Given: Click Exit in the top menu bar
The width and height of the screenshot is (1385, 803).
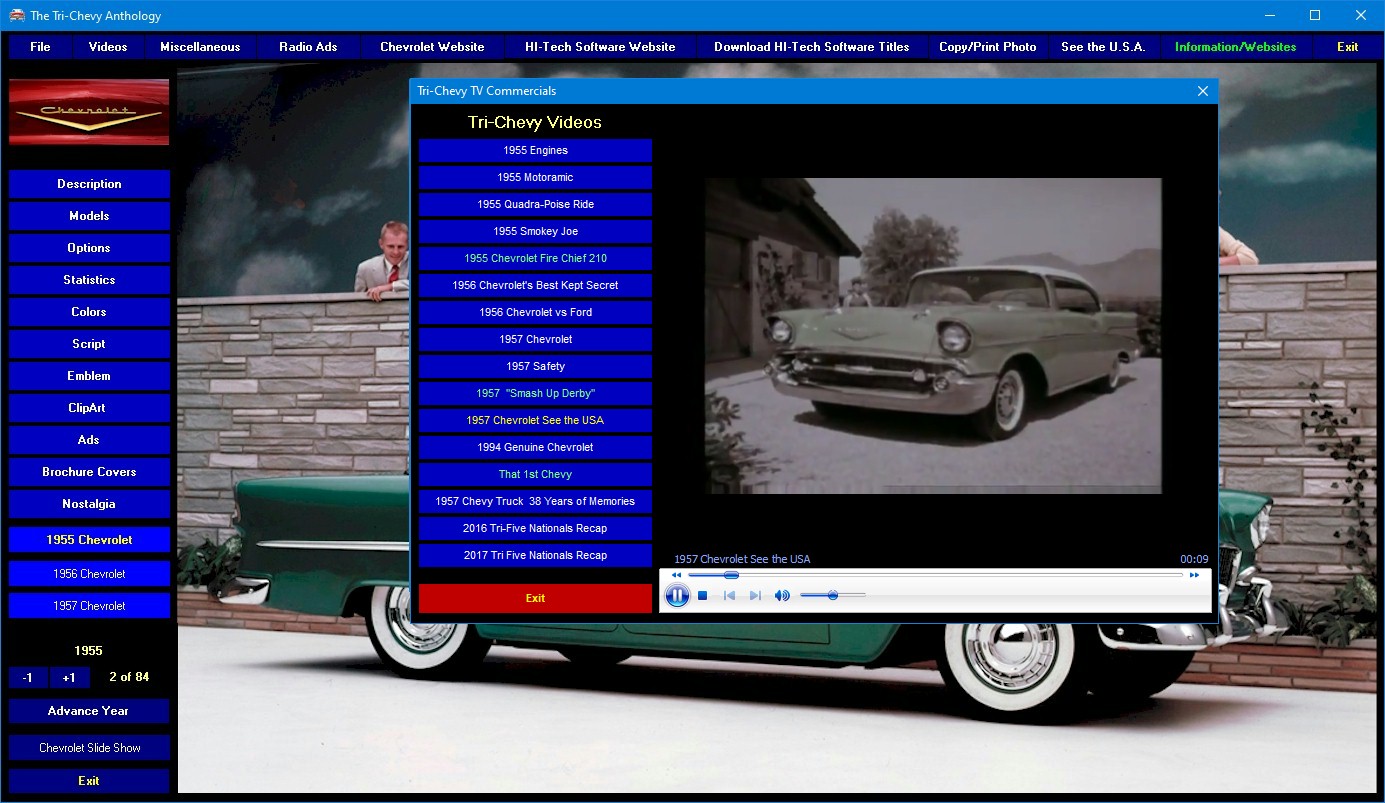Looking at the screenshot, I should (x=1348, y=47).
